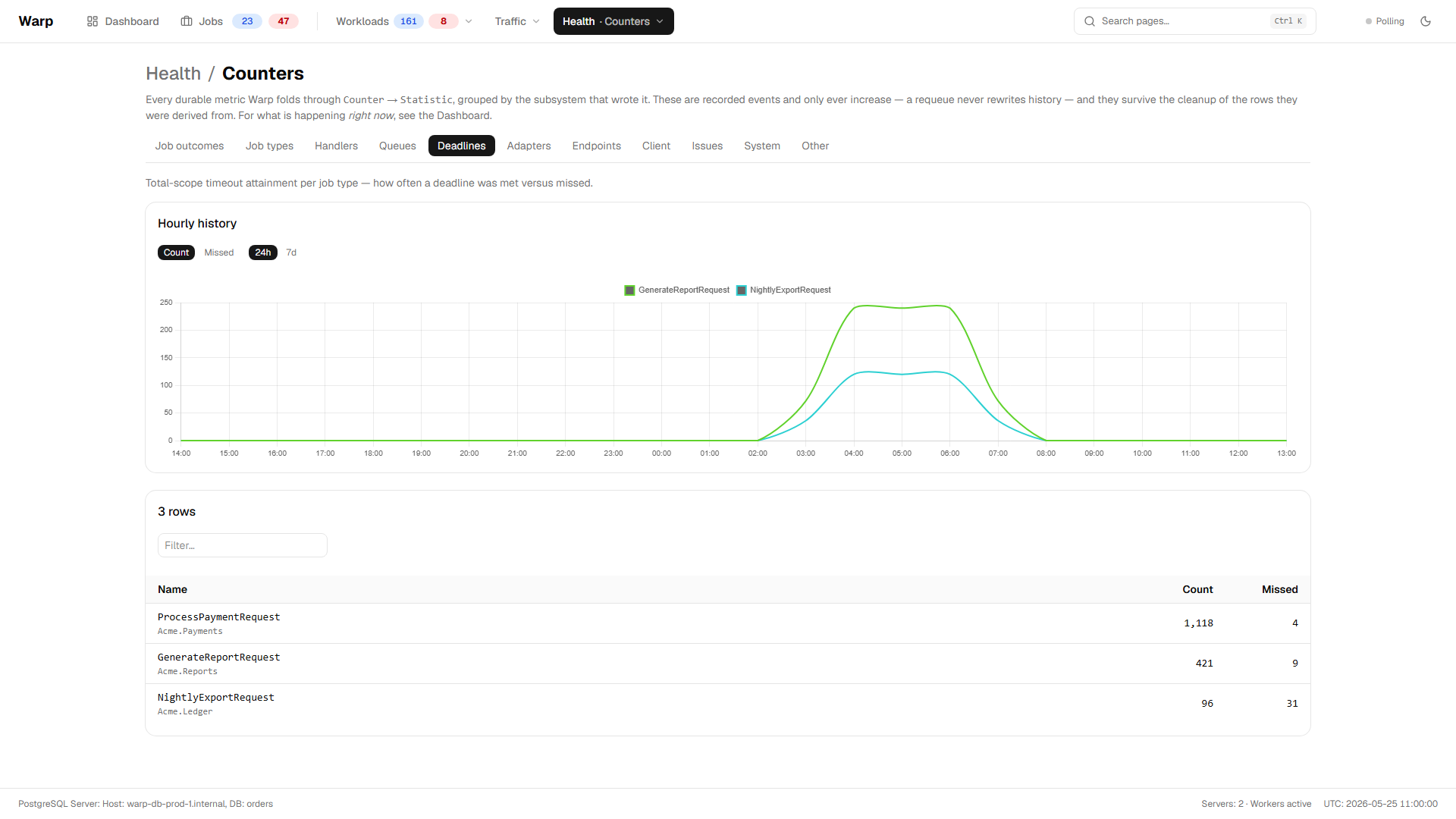Select the GenerateReportRequest table row name
The image size is (1456, 819).
[x=218, y=657]
